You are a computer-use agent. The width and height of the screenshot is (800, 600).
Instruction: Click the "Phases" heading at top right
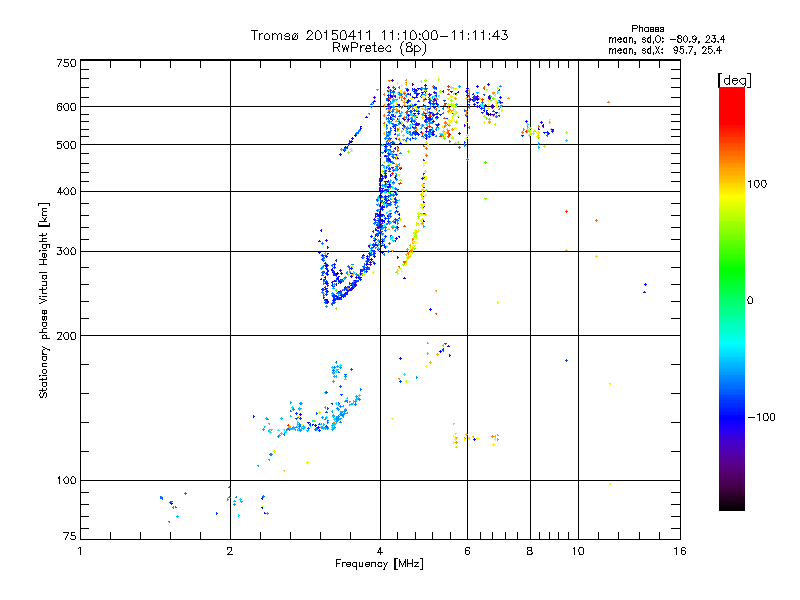click(x=647, y=29)
